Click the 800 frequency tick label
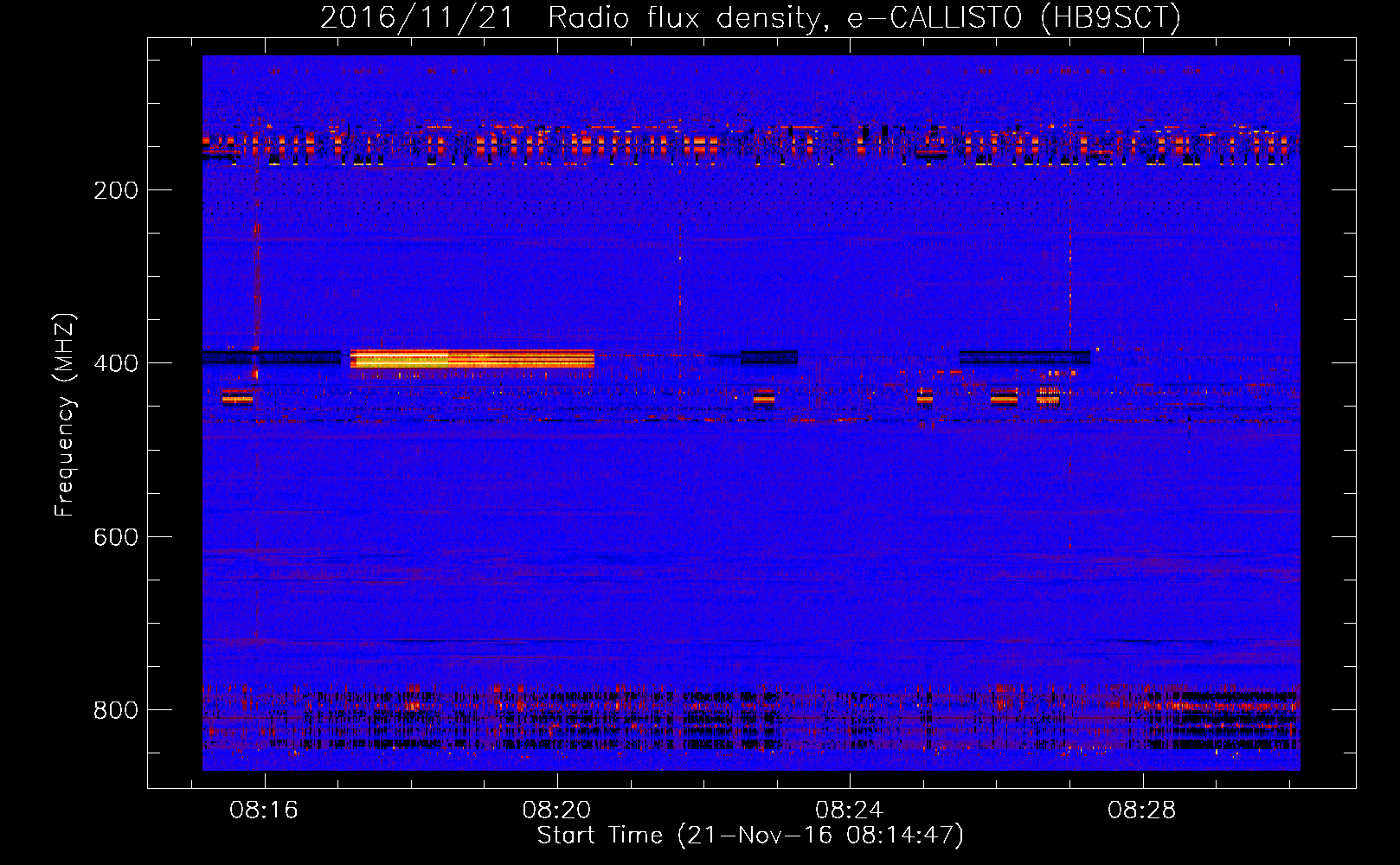The image size is (1400, 865). [116, 710]
